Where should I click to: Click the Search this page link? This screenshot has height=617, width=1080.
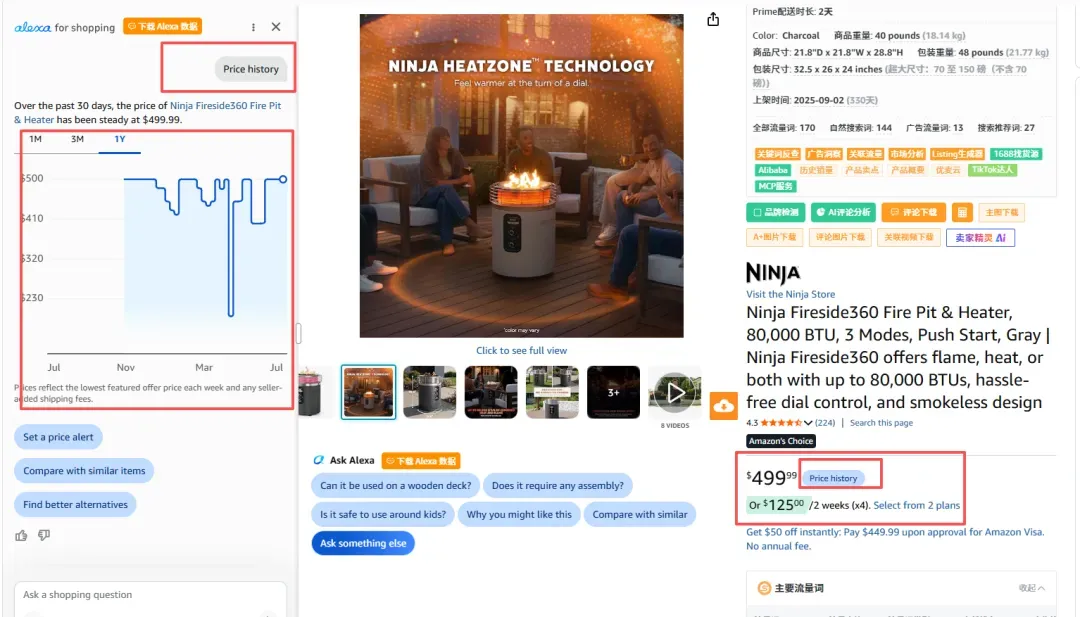[x=881, y=423]
